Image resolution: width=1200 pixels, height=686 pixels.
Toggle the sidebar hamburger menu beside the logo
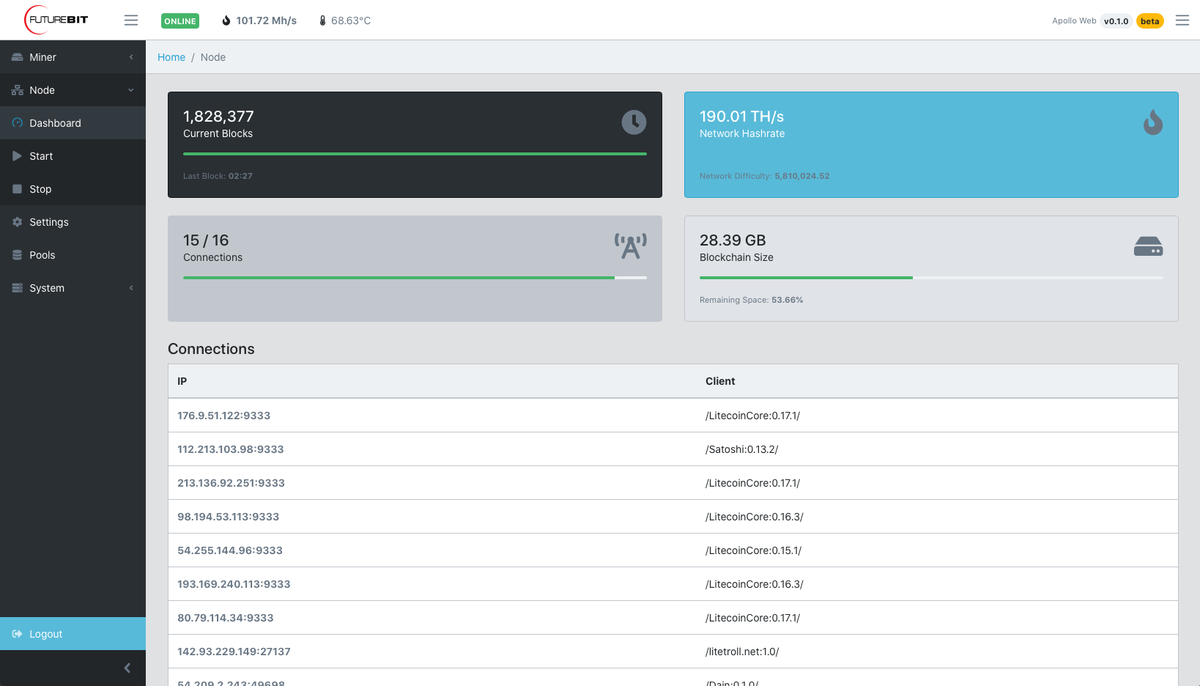click(x=131, y=20)
